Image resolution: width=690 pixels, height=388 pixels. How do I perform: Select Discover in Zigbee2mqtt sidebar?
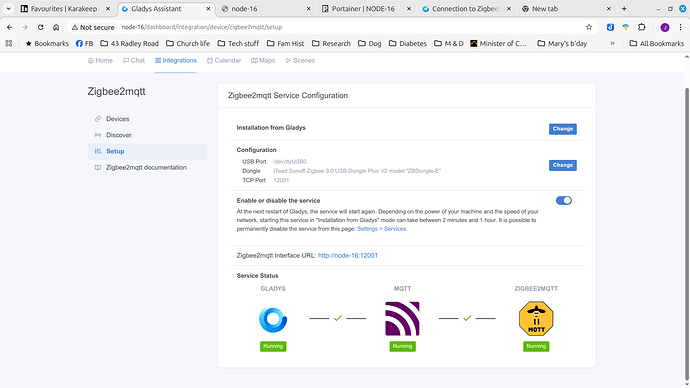pos(147,135)
